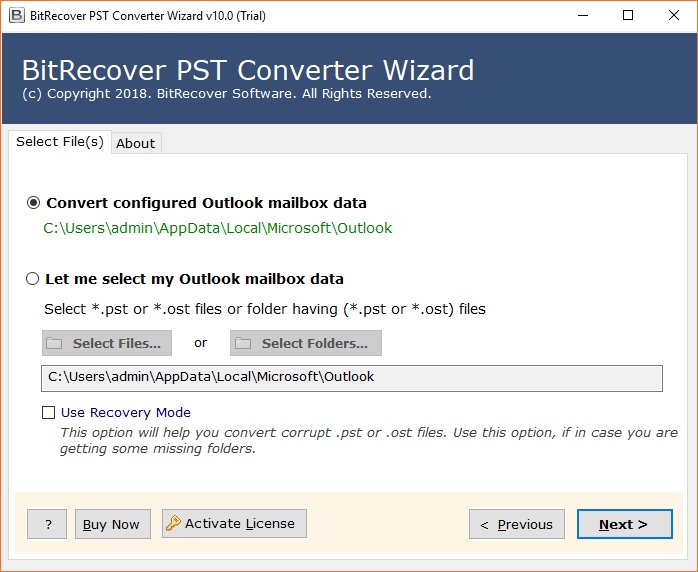Click the key icon for Activate License
698x572 pixels.
pyautogui.click(x=174, y=523)
